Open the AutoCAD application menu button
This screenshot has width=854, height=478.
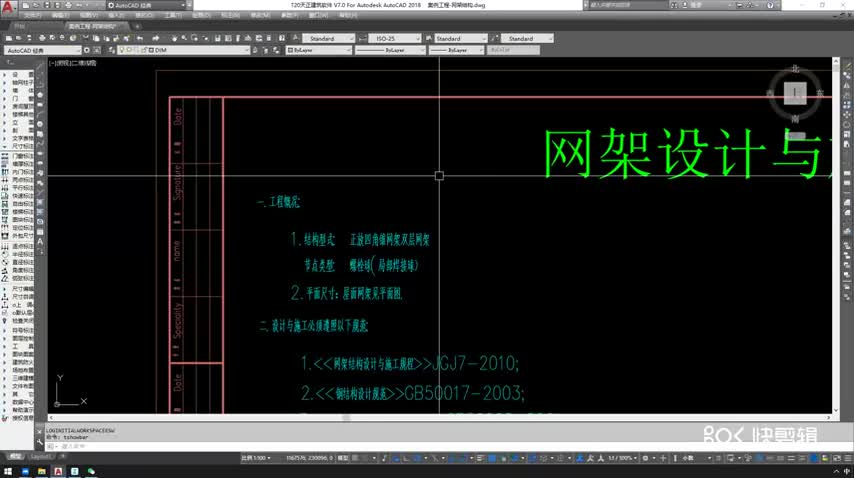[x=8, y=8]
